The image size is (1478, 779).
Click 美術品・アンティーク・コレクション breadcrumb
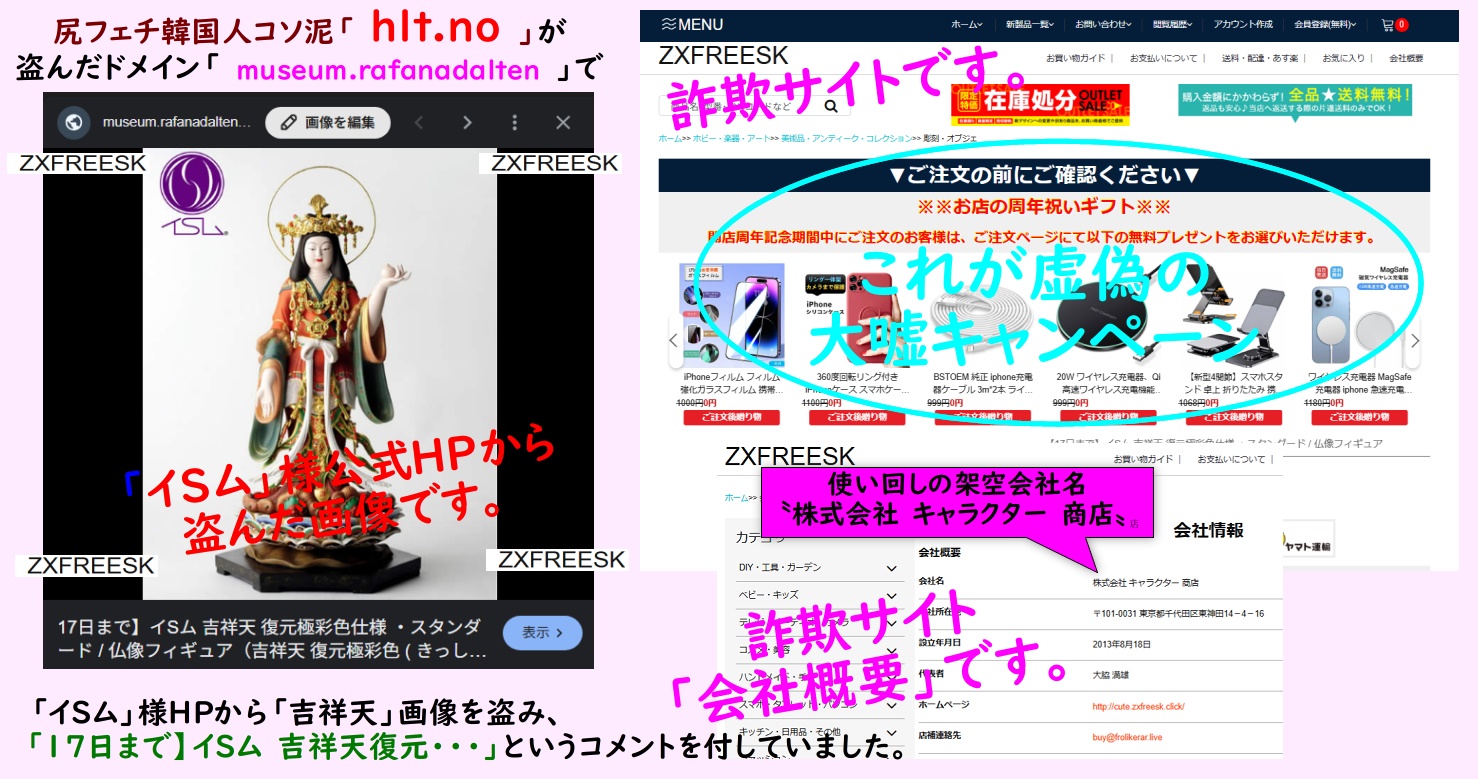(846, 138)
